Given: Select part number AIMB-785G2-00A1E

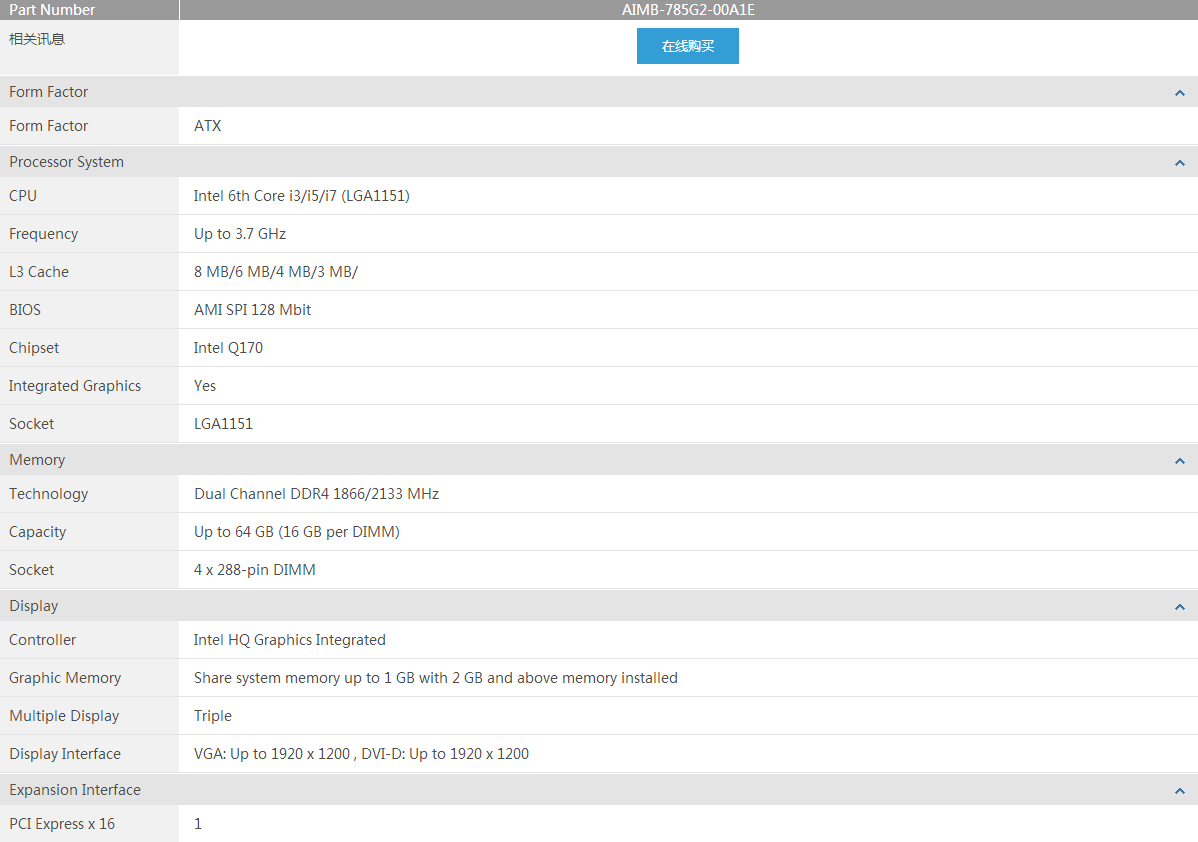Looking at the screenshot, I should [x=688, y=10].
